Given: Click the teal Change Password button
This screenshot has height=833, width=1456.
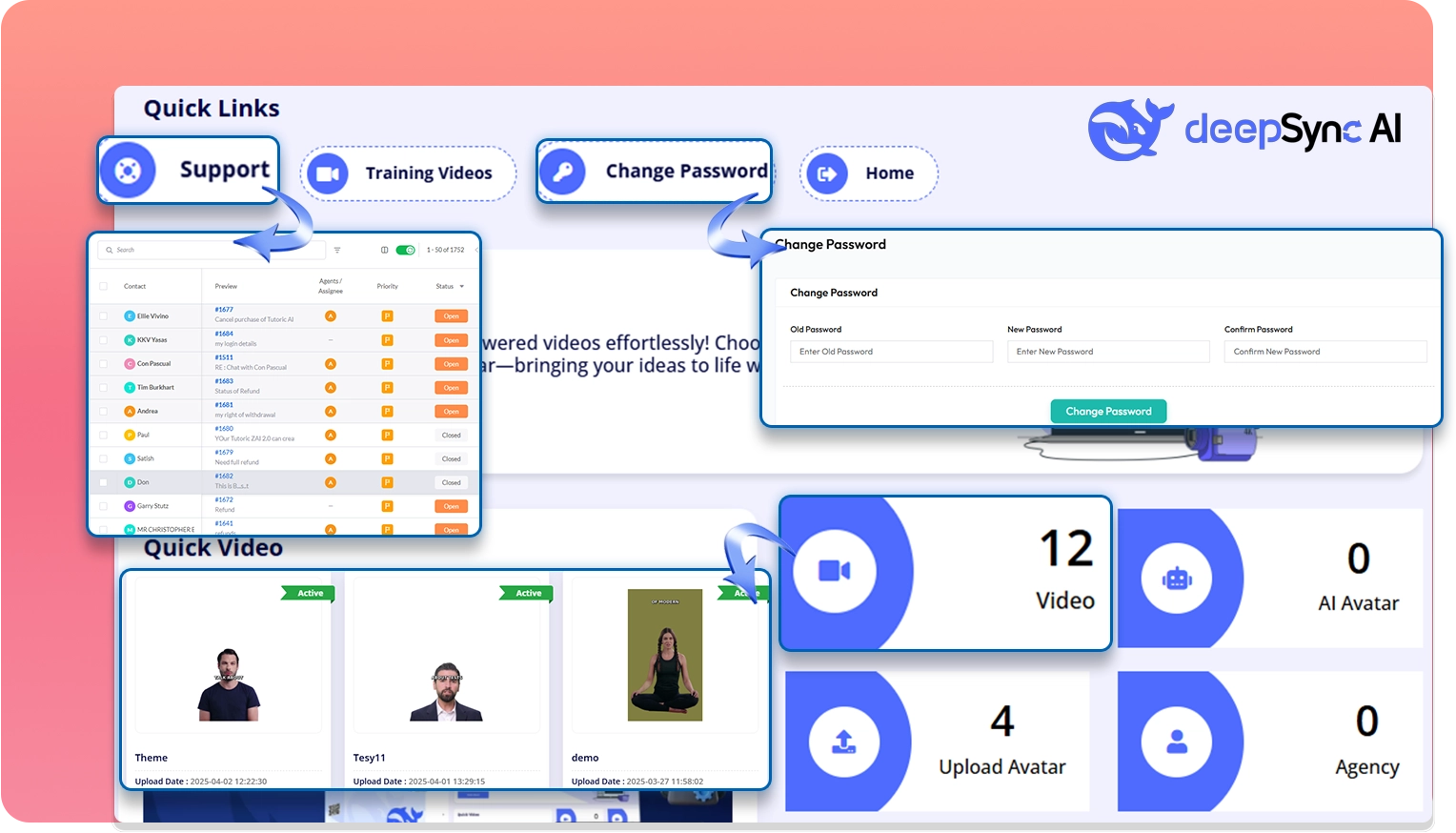Looking at the screenshot, I should [x=1108, y=412].
